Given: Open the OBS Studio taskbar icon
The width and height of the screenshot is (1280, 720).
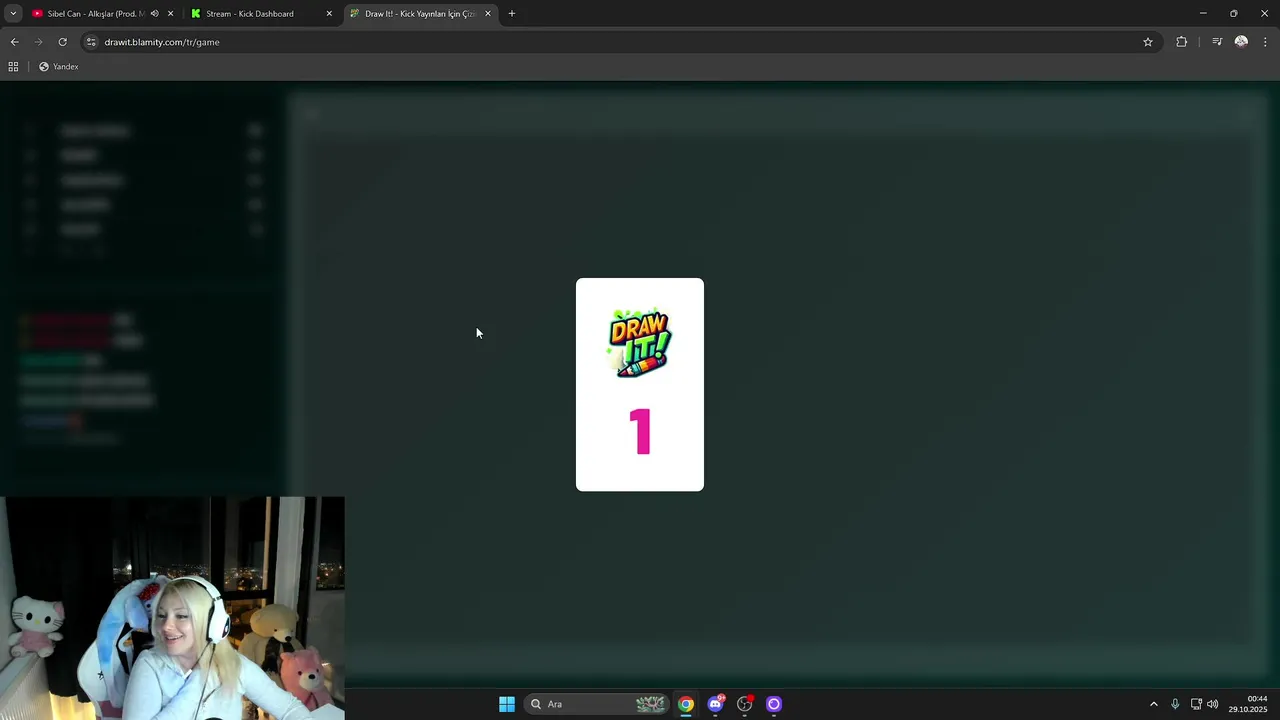Looking at the screenshot, I should tap(744, 704).
